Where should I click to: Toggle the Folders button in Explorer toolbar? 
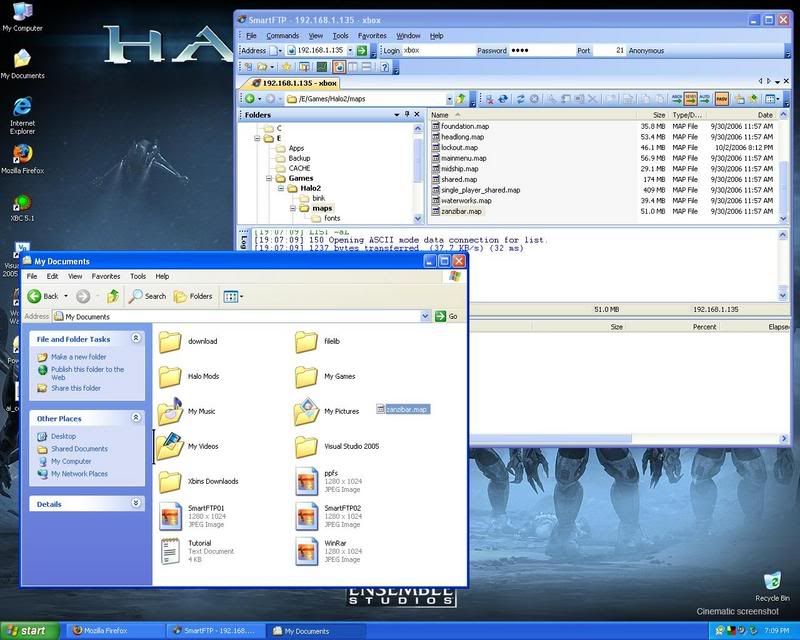tap(193, 296)
